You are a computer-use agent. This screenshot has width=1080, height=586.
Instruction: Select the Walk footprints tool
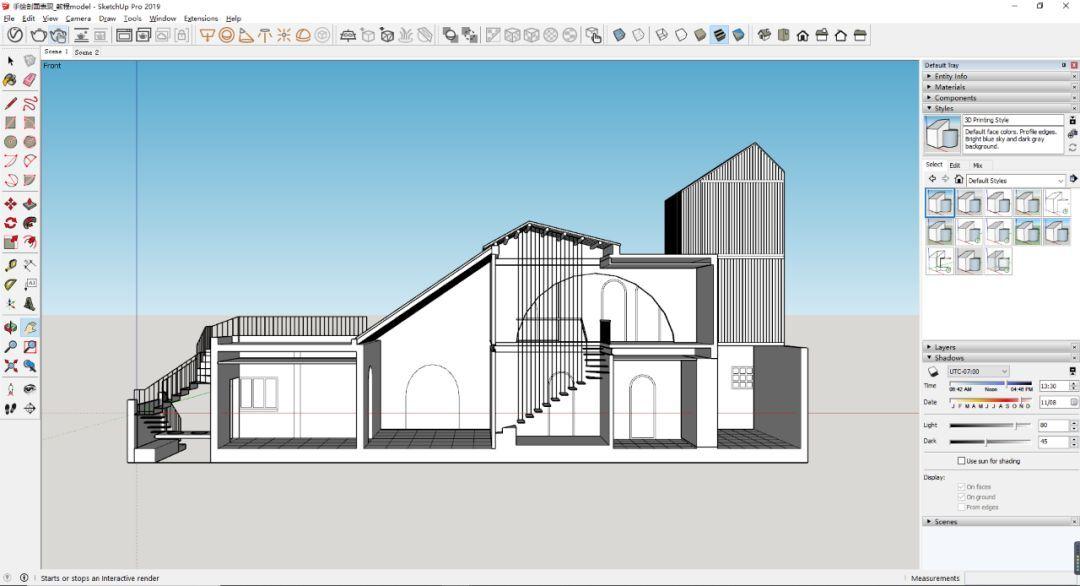(10, 408)
